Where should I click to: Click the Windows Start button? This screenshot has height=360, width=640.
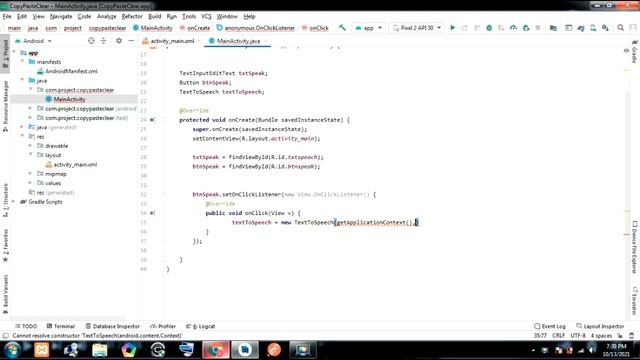tap(12, 350)
